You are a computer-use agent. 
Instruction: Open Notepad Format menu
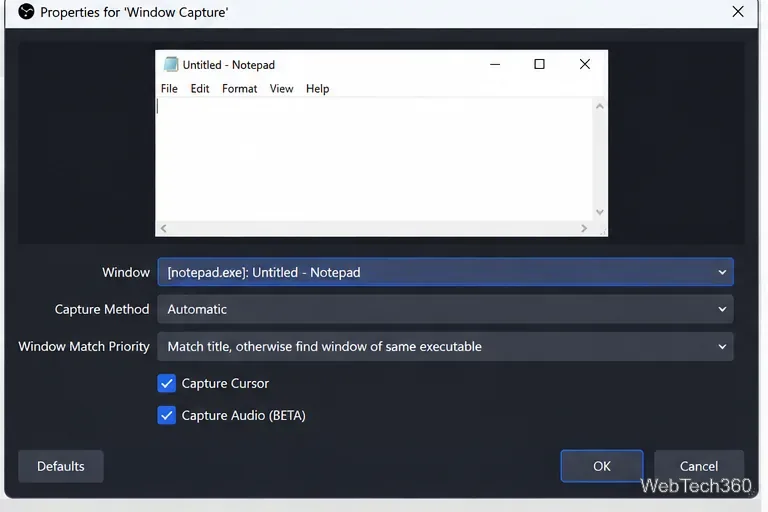[240, 89]
